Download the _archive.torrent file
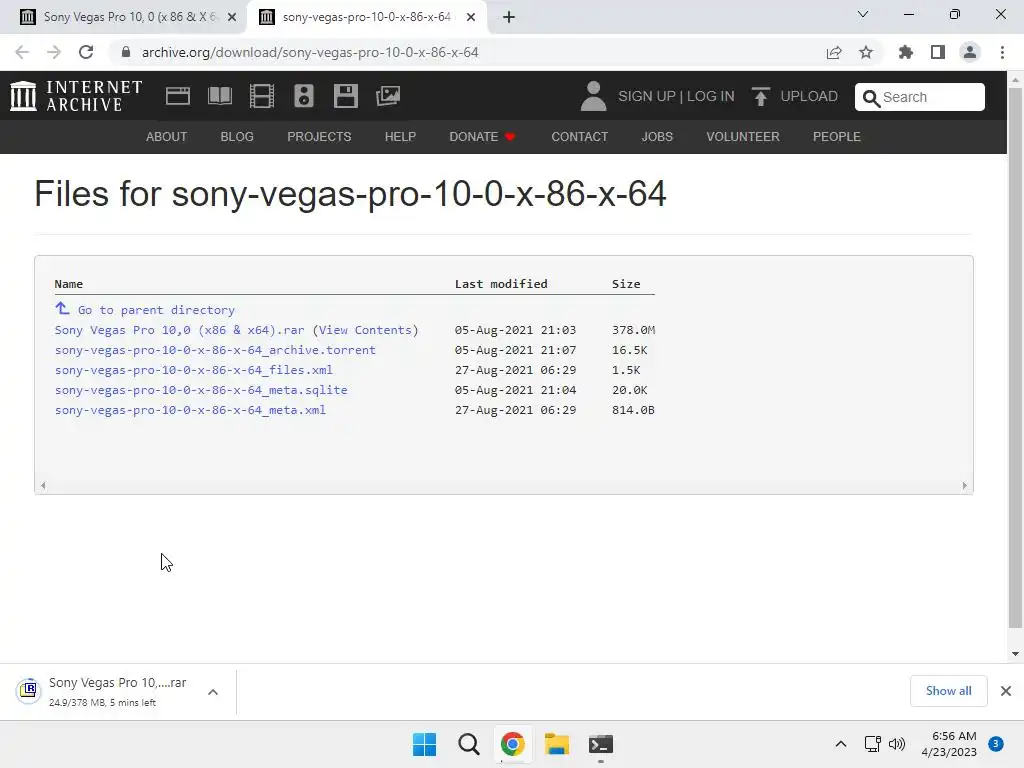1024x768 pixels. click(216, 349)
